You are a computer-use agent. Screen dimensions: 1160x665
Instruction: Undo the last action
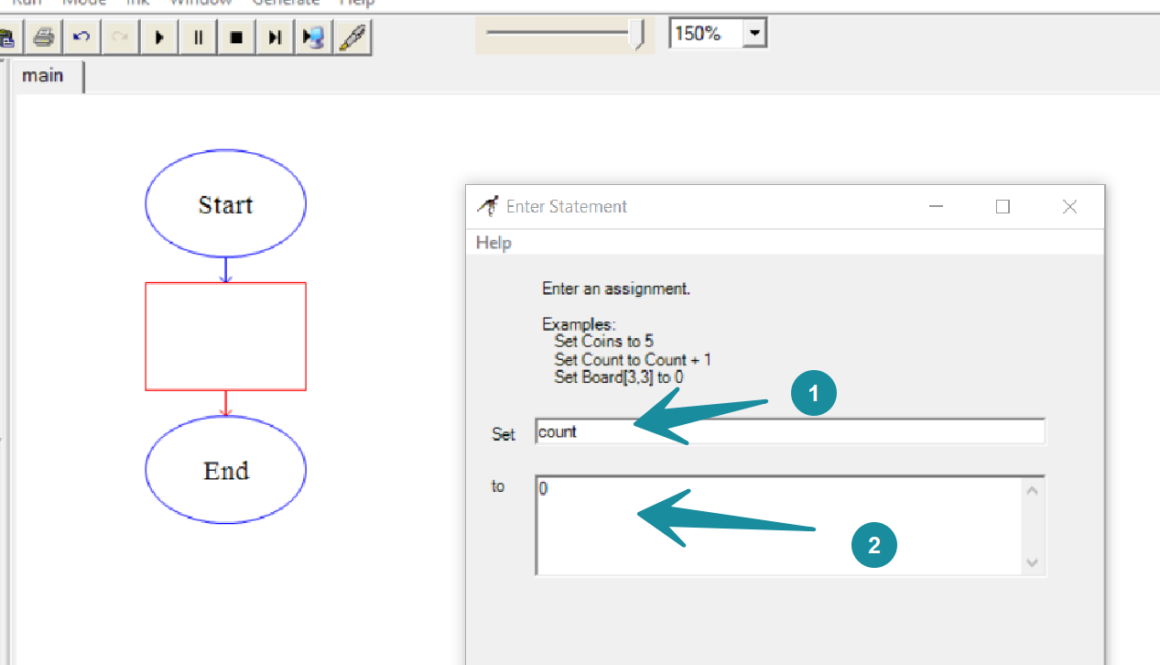click(81, 37)
